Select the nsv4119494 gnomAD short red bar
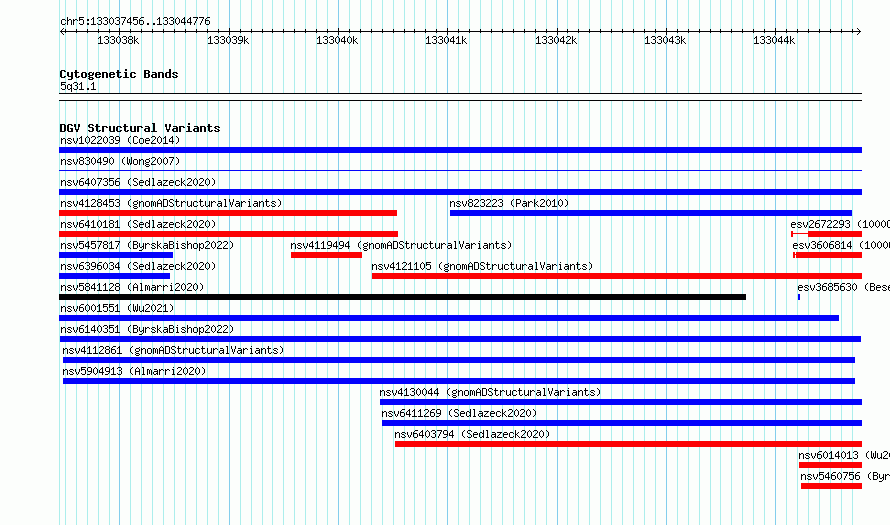Screen dimensions: 890x525 (326, 255)
